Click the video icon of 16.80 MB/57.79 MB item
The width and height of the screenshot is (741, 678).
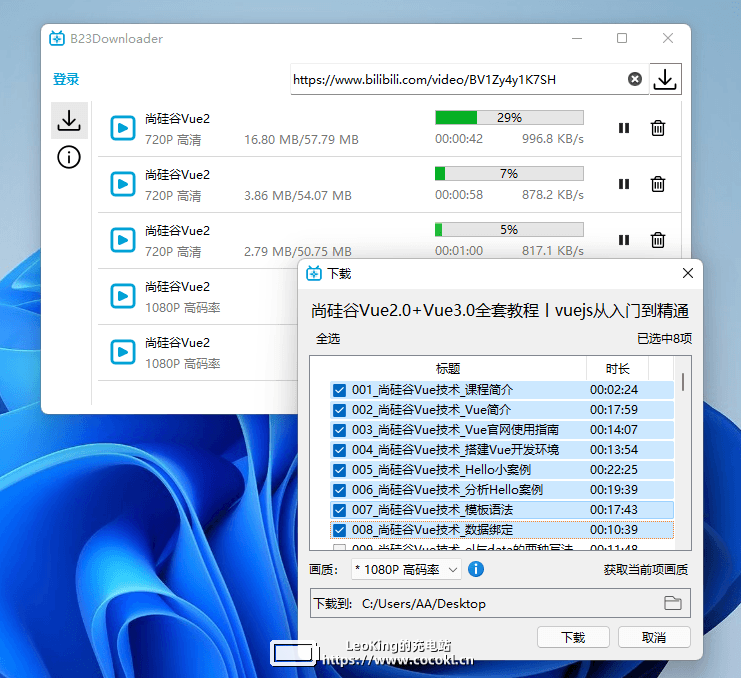tap(123, 128)
